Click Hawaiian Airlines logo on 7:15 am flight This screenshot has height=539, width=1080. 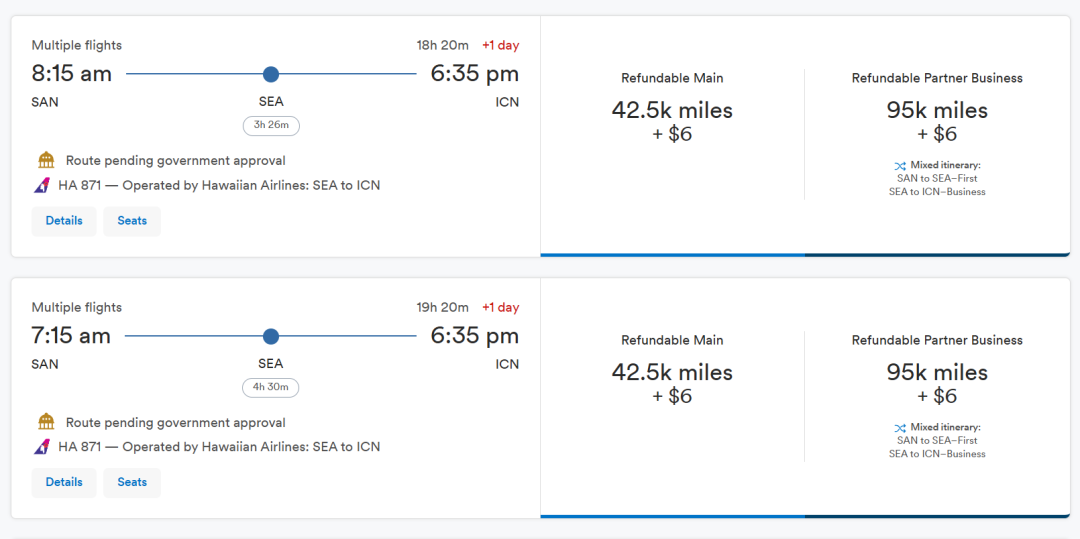(42, 447)
